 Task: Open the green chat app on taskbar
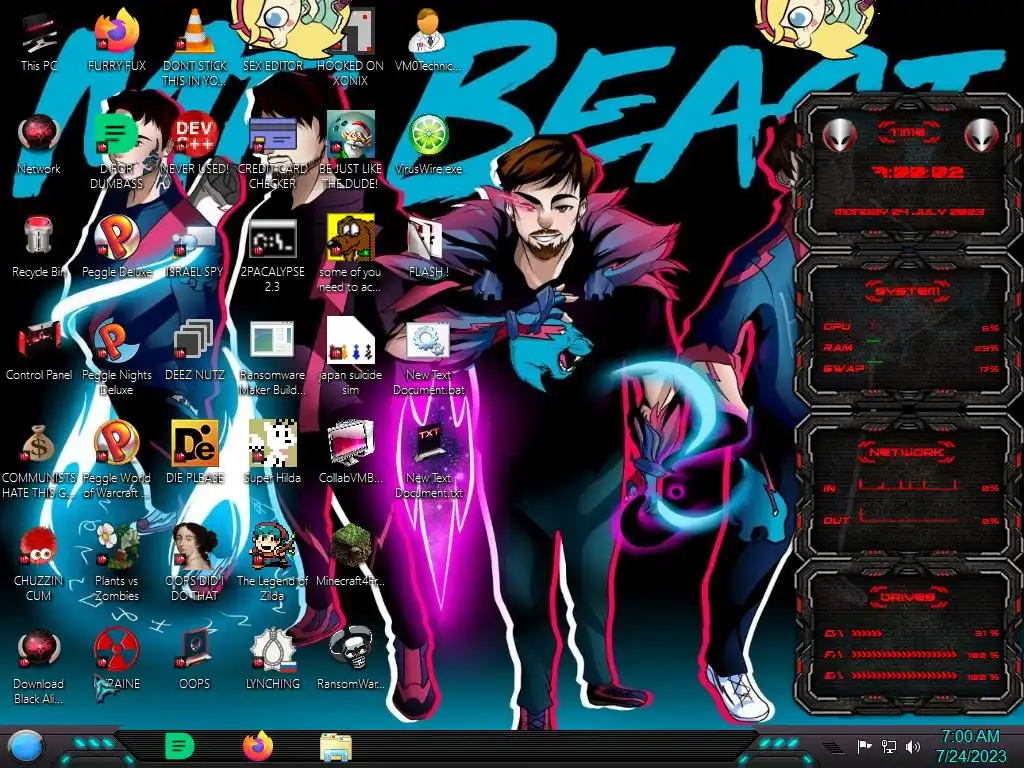coord(180,746)
